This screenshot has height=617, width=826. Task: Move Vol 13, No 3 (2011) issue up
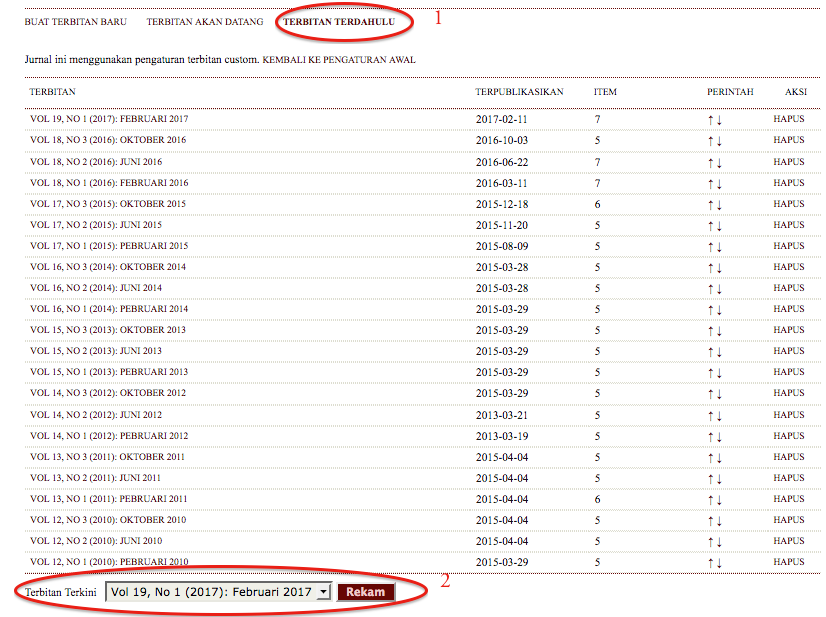tap(710, 458)
